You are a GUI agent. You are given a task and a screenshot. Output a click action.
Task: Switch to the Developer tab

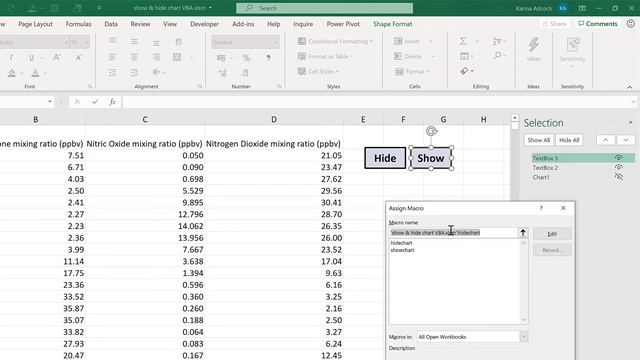pyautogui.click(x=204, y=24)
